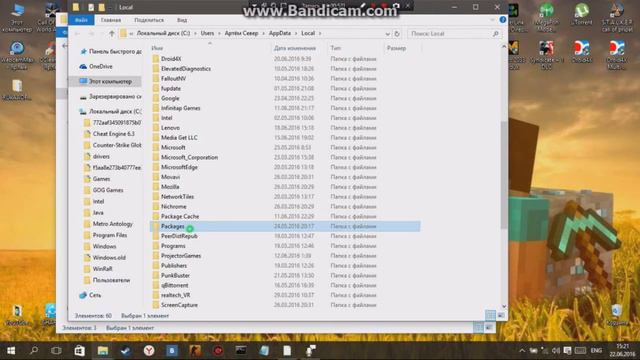Sort by the Размер column header

(396, 48)
